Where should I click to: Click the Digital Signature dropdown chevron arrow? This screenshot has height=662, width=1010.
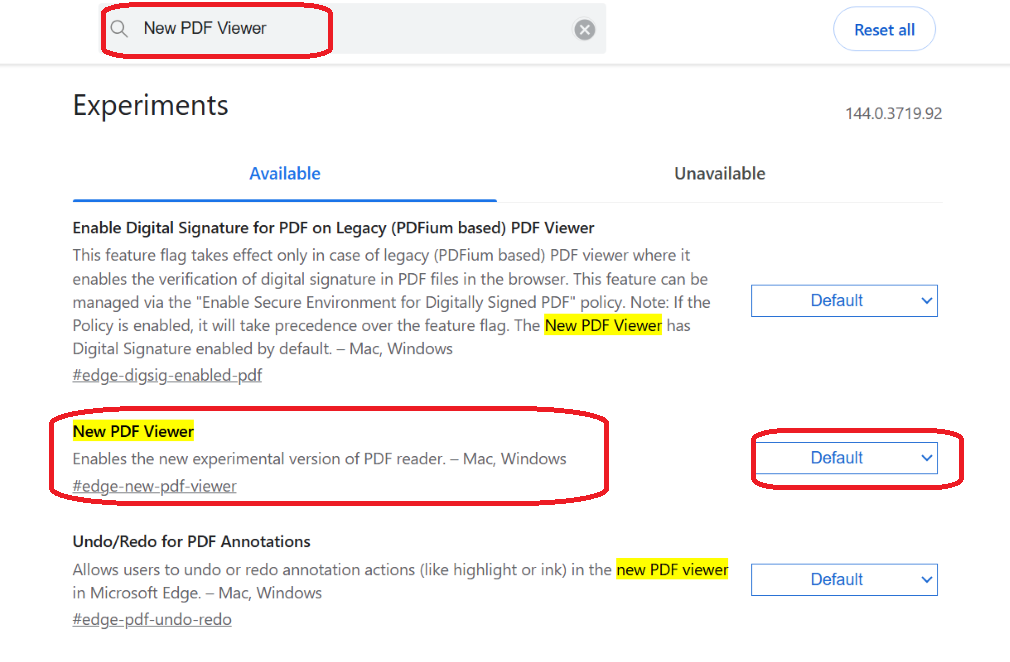pos(926,301)
